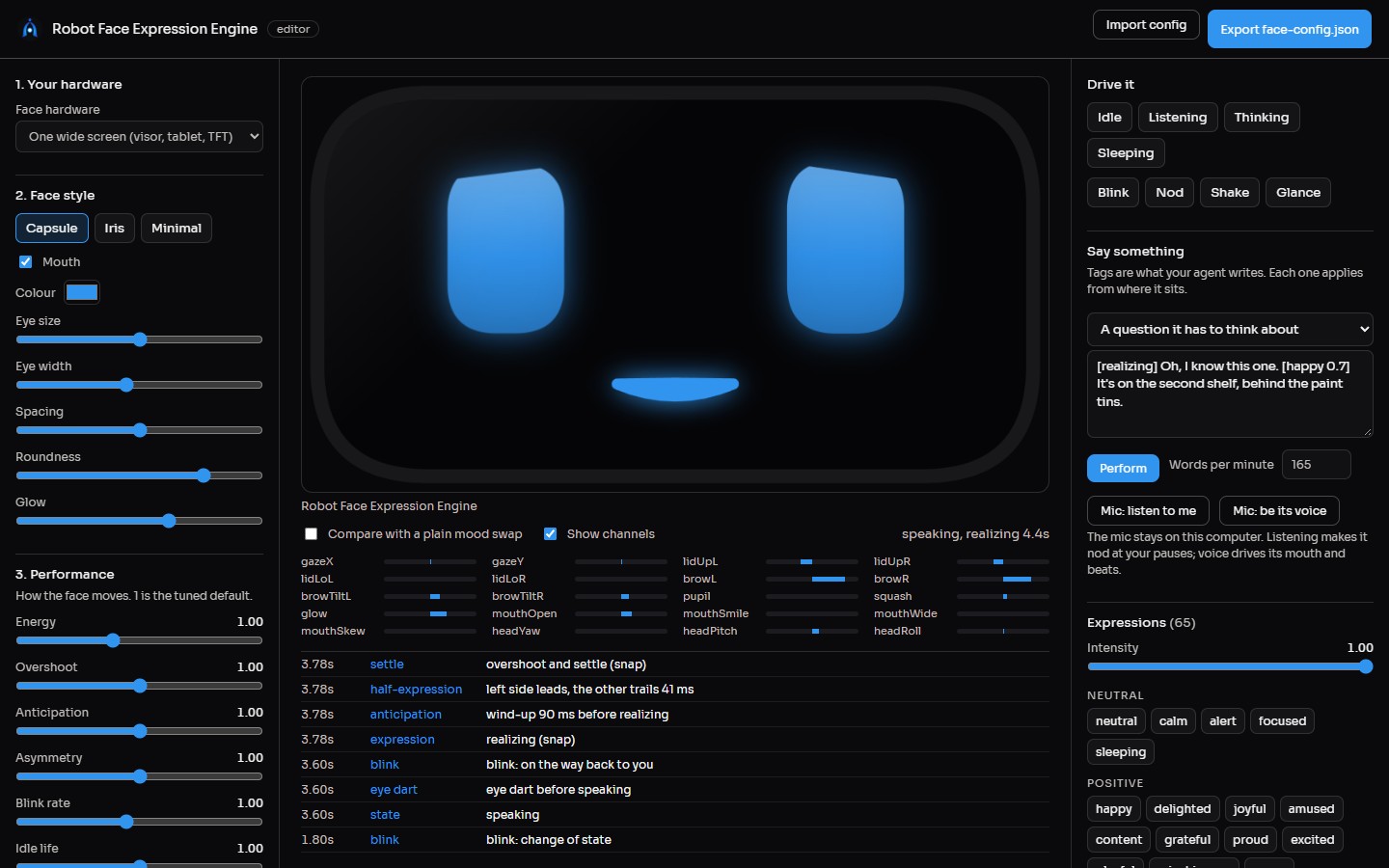Screen dimensions: 1389x868
Task: Adjust the Roundness slider
Action: (139, 475)
